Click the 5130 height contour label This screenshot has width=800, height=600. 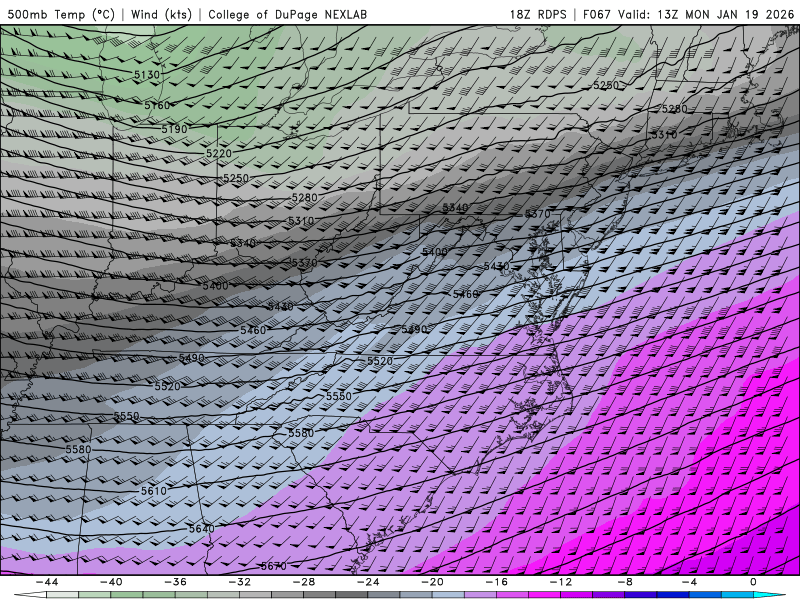pyautogui.click(x=147, y=75)
